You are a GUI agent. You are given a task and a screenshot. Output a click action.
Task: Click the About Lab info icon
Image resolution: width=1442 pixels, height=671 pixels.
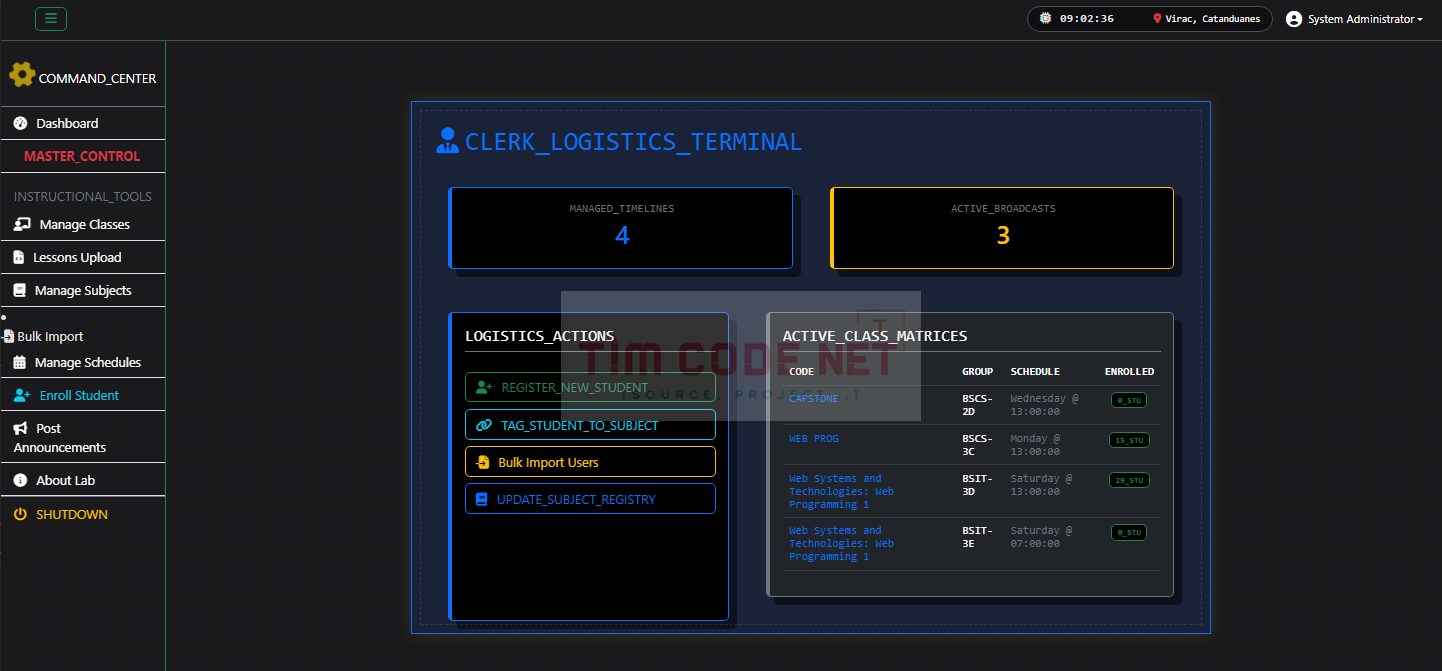tap(20, 480)
